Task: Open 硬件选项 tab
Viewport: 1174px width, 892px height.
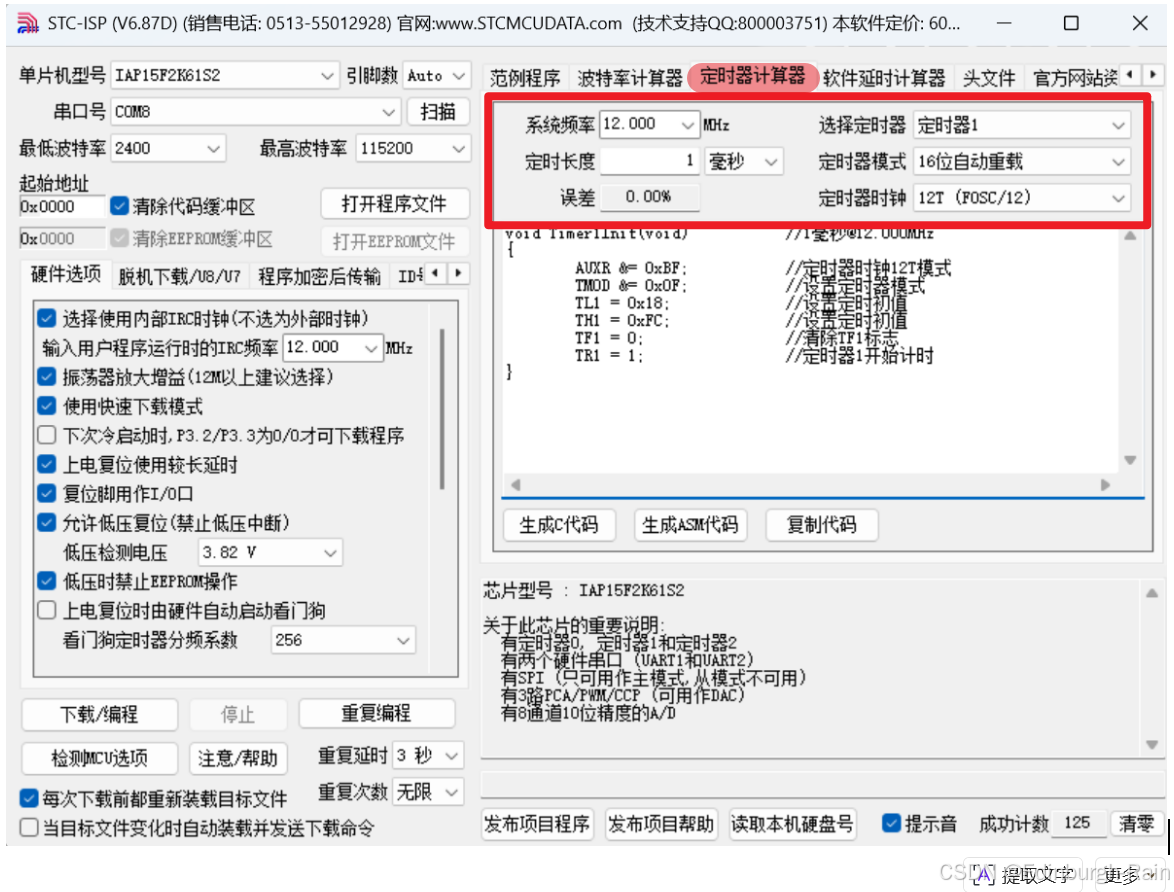Action: tap(66, 274)
